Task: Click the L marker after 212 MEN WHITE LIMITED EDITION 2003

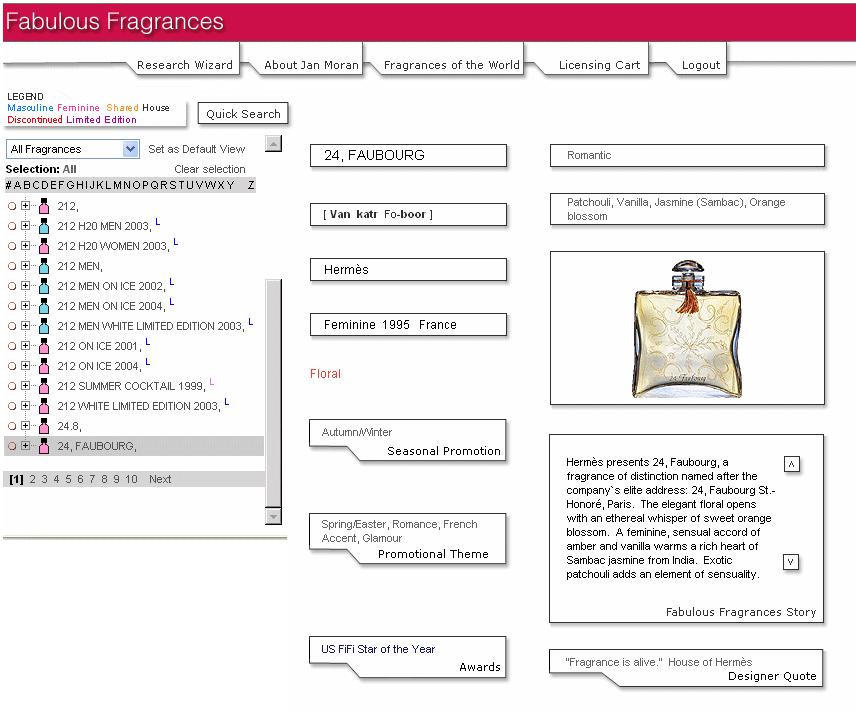Action: (x=251, y=322)
